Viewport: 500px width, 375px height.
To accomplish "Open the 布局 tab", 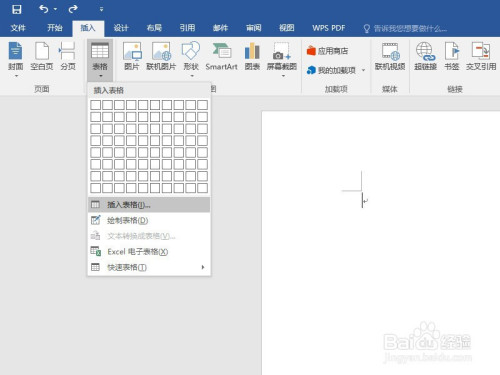I will 154,28.
